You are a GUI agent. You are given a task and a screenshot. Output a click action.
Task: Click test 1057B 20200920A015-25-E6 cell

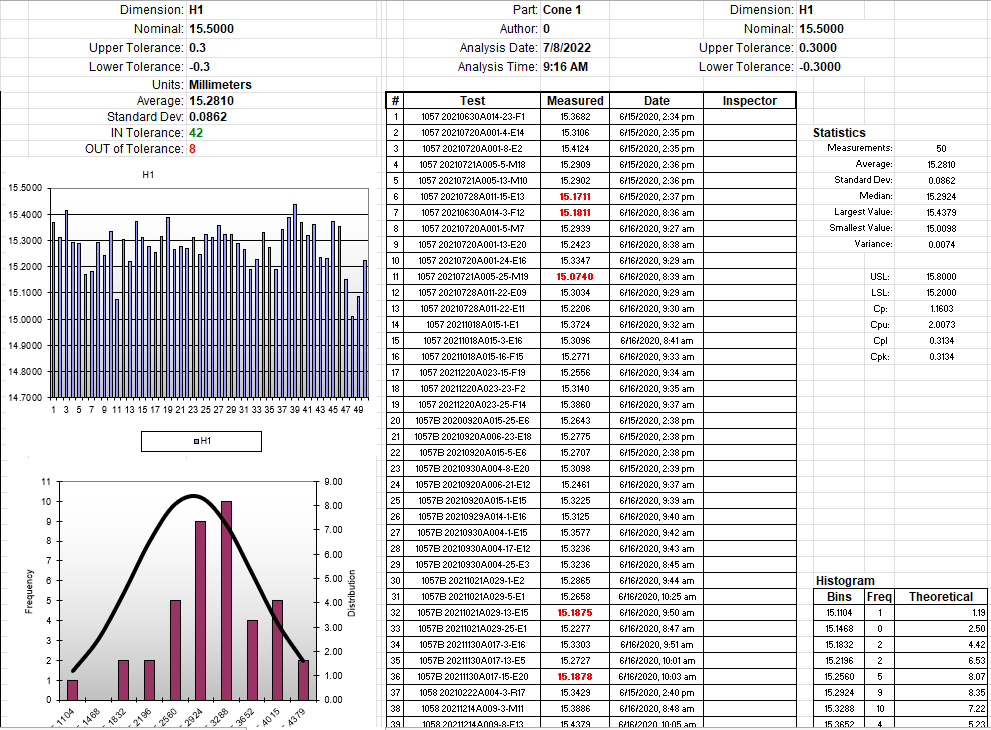(472, 421)
